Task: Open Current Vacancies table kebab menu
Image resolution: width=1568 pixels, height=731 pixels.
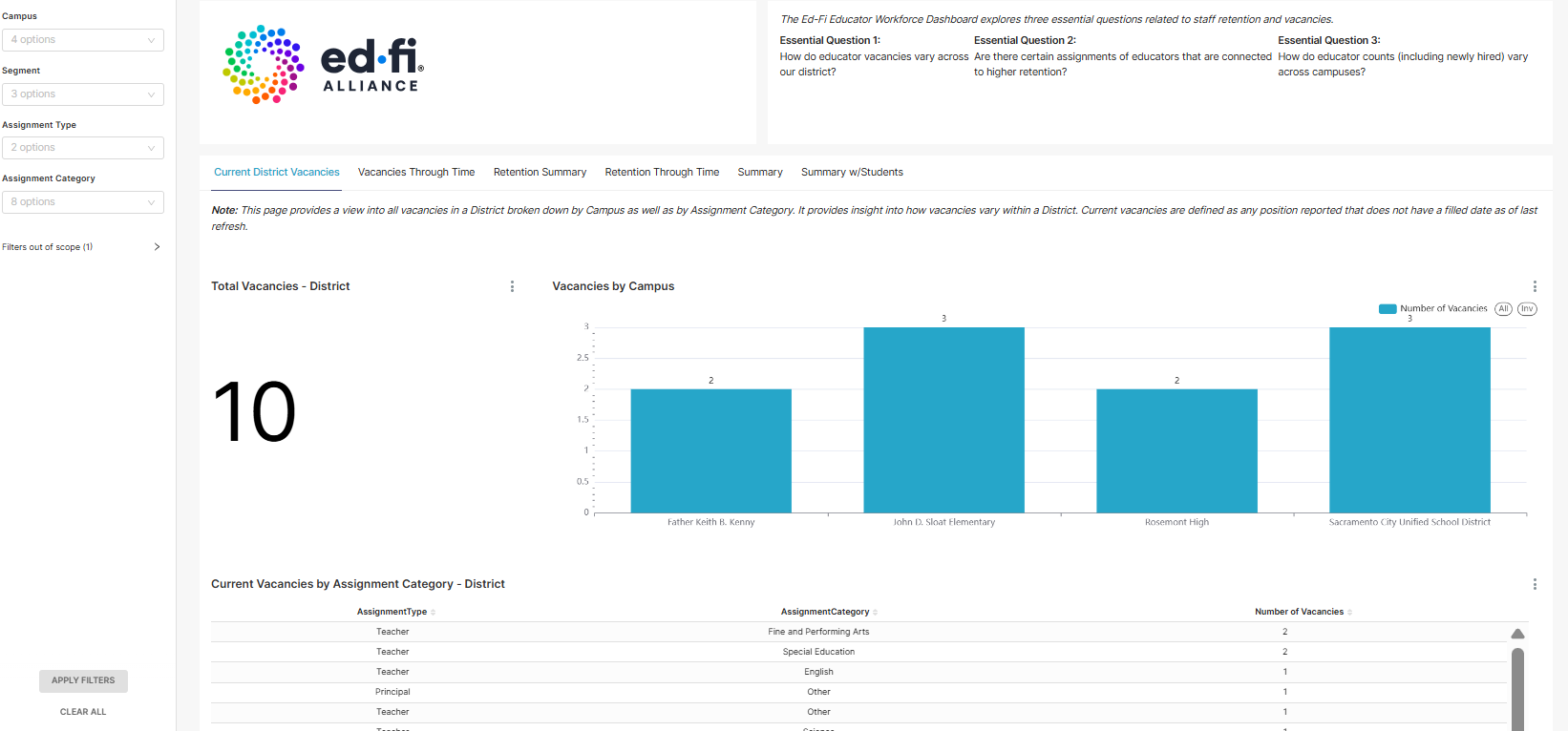Action: (1535, 584)
